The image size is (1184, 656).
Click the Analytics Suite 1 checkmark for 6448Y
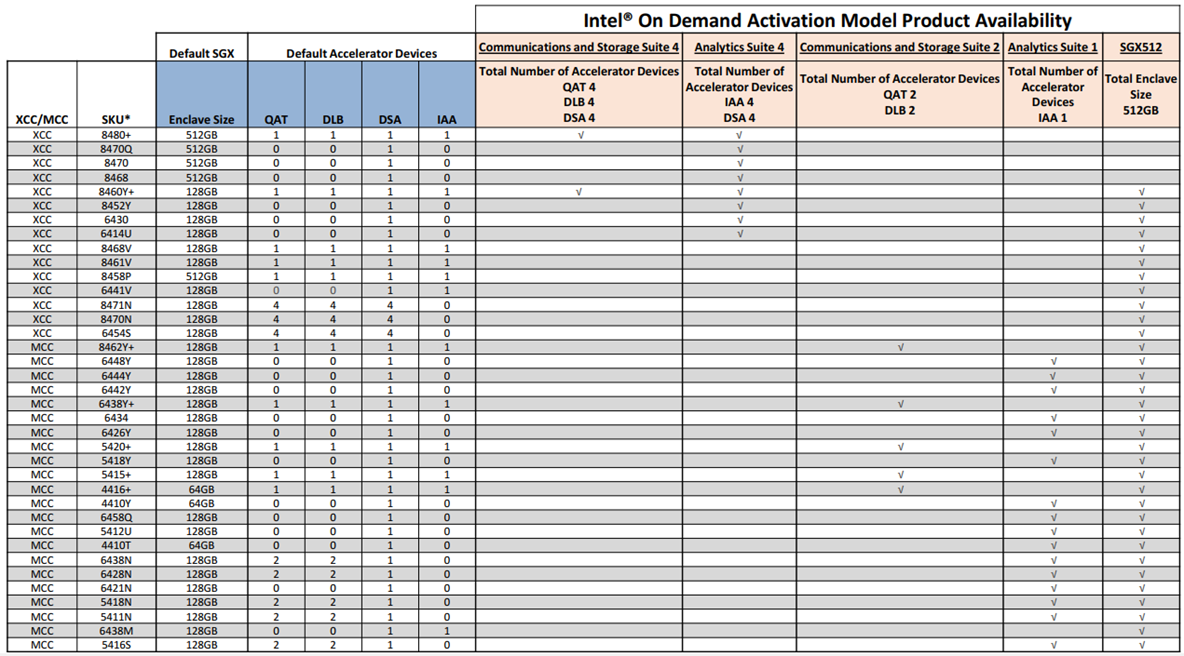tap(1053, 362)
